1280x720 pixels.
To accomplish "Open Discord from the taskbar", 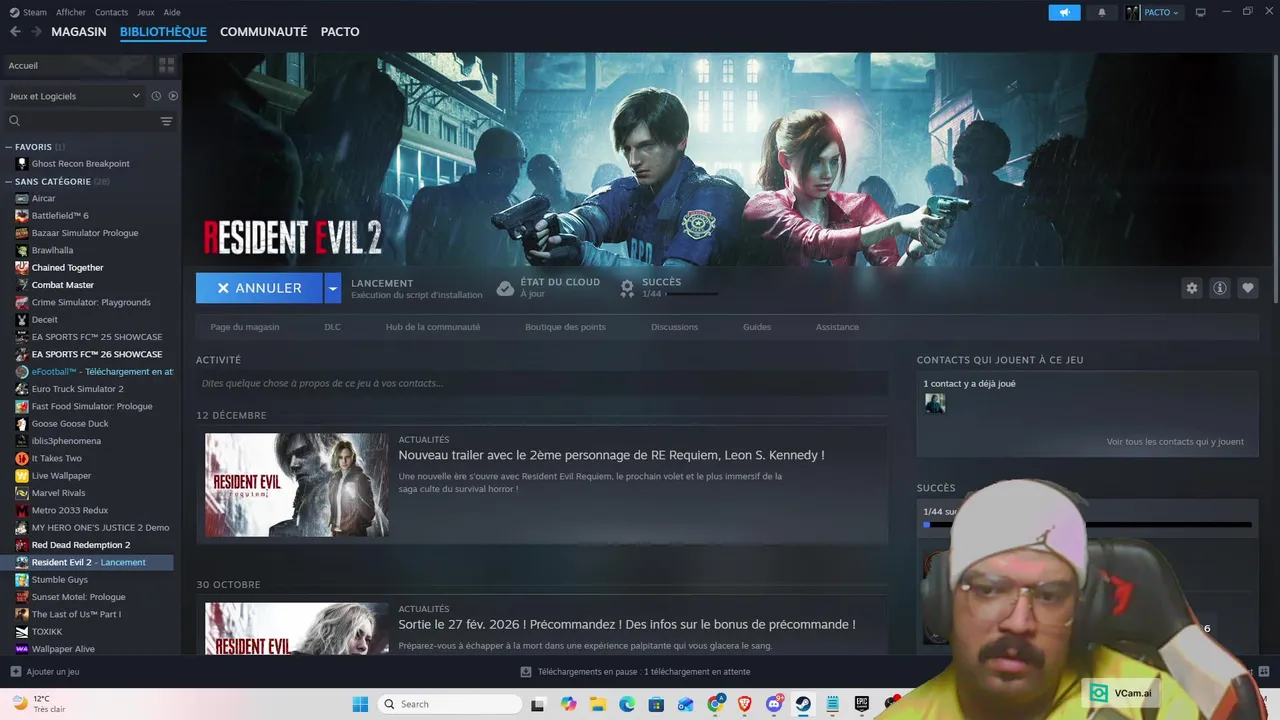I will click(774, 704).
